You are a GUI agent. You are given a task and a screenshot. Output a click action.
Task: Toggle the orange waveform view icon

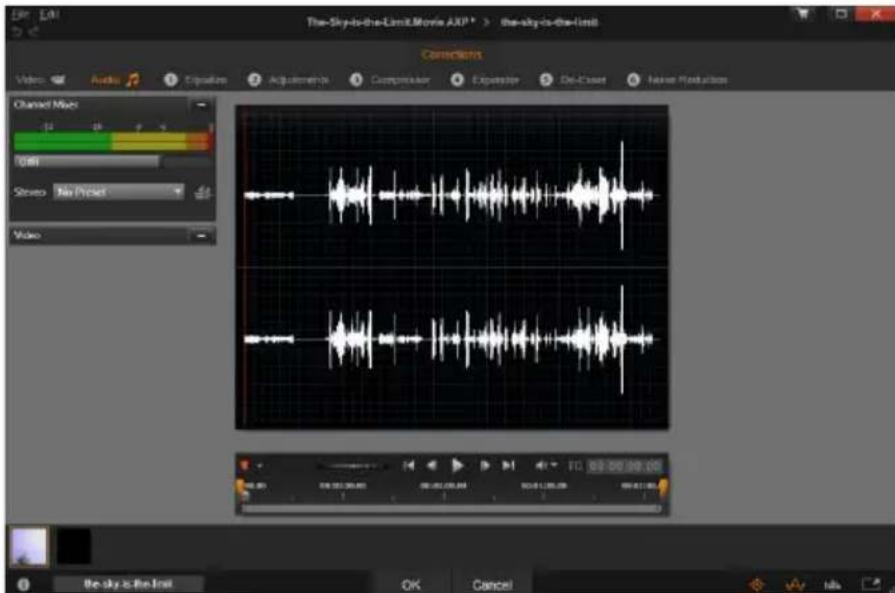(x=795, y=584)
